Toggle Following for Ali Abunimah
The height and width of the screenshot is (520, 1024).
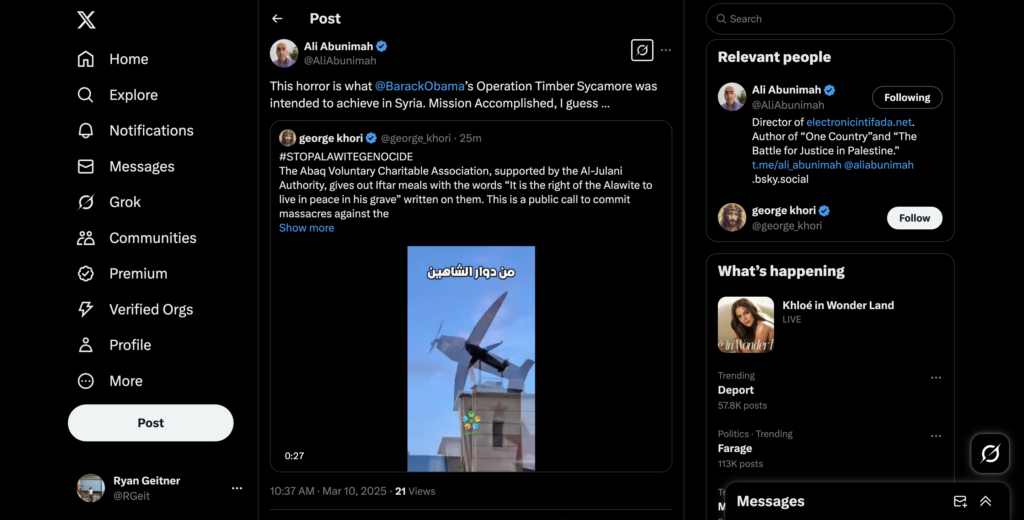[x=907, y=97]
